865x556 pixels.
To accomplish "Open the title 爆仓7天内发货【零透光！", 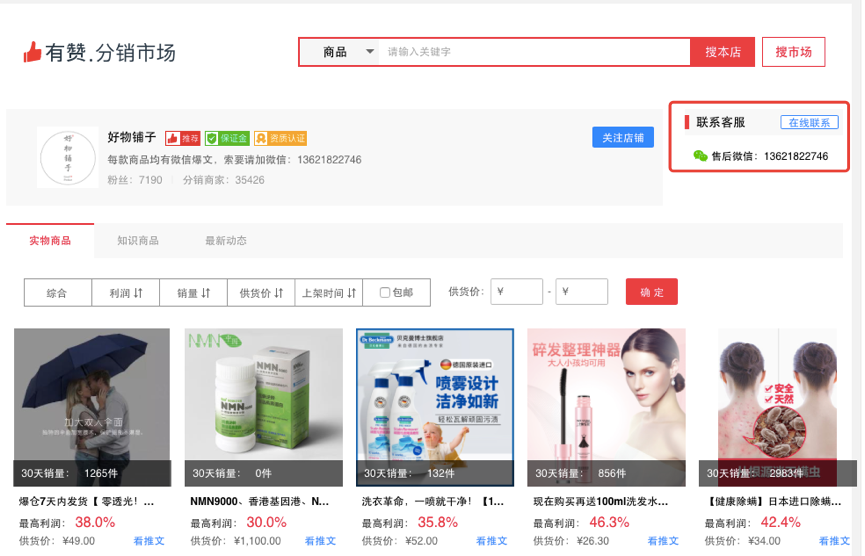I will coord(87,502).
